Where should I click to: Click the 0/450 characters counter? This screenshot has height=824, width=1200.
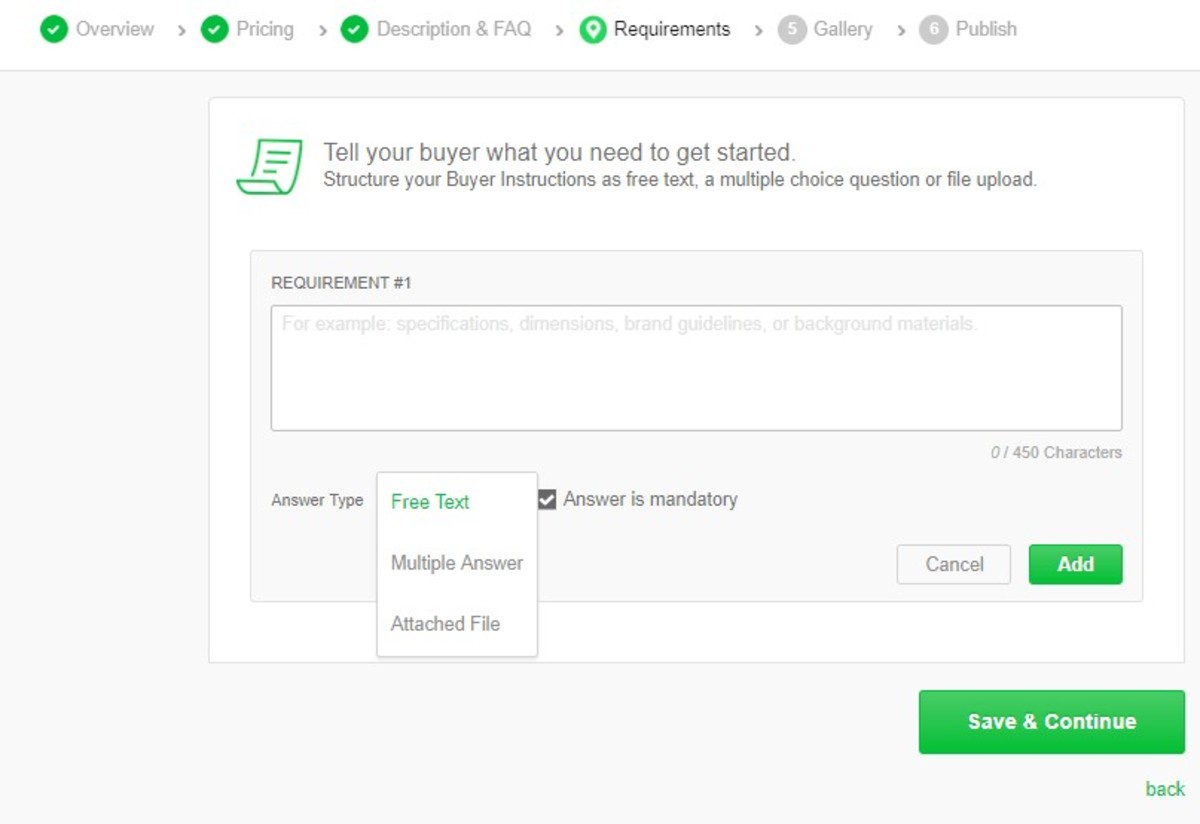(1057, 452)
